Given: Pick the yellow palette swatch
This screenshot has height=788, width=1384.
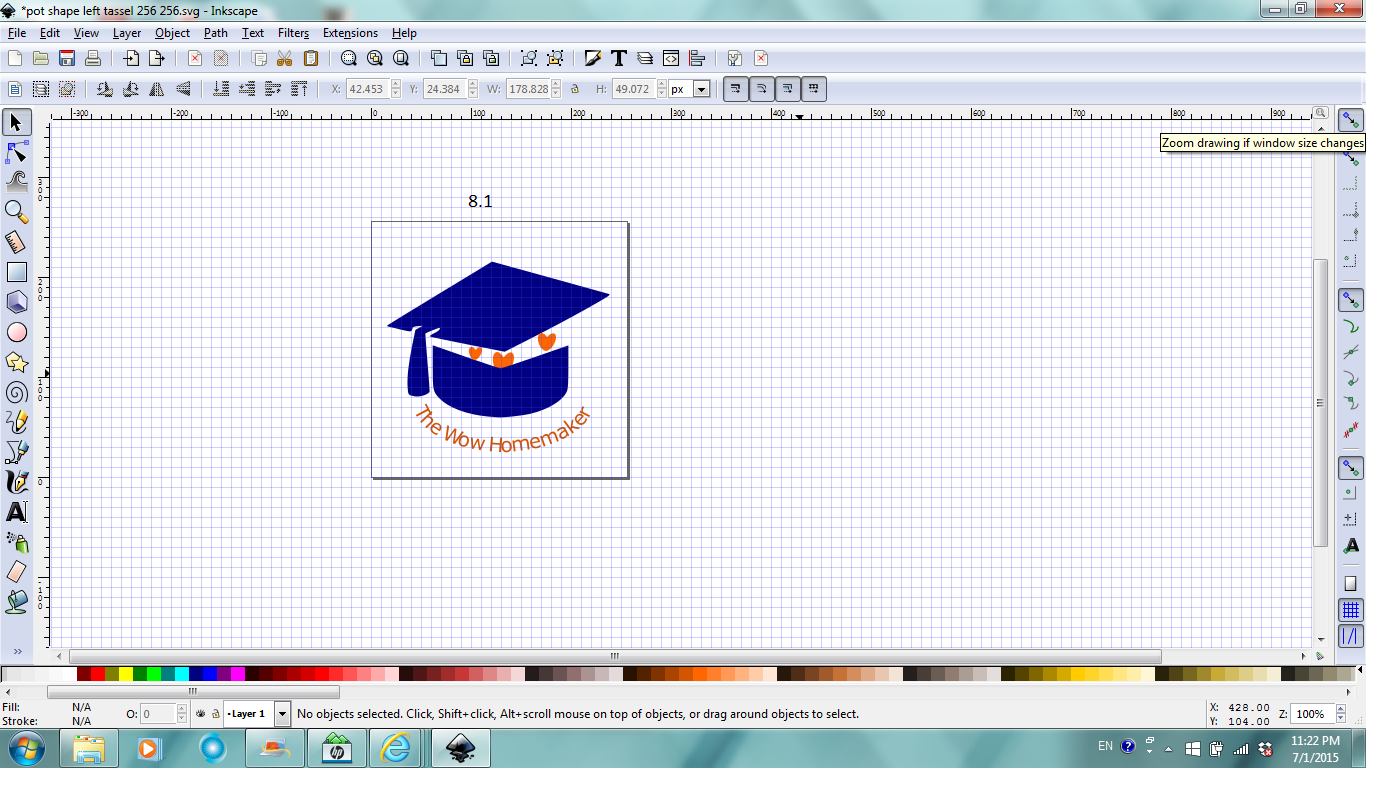Looking at the screenshot, I should (x=126, y=674).
